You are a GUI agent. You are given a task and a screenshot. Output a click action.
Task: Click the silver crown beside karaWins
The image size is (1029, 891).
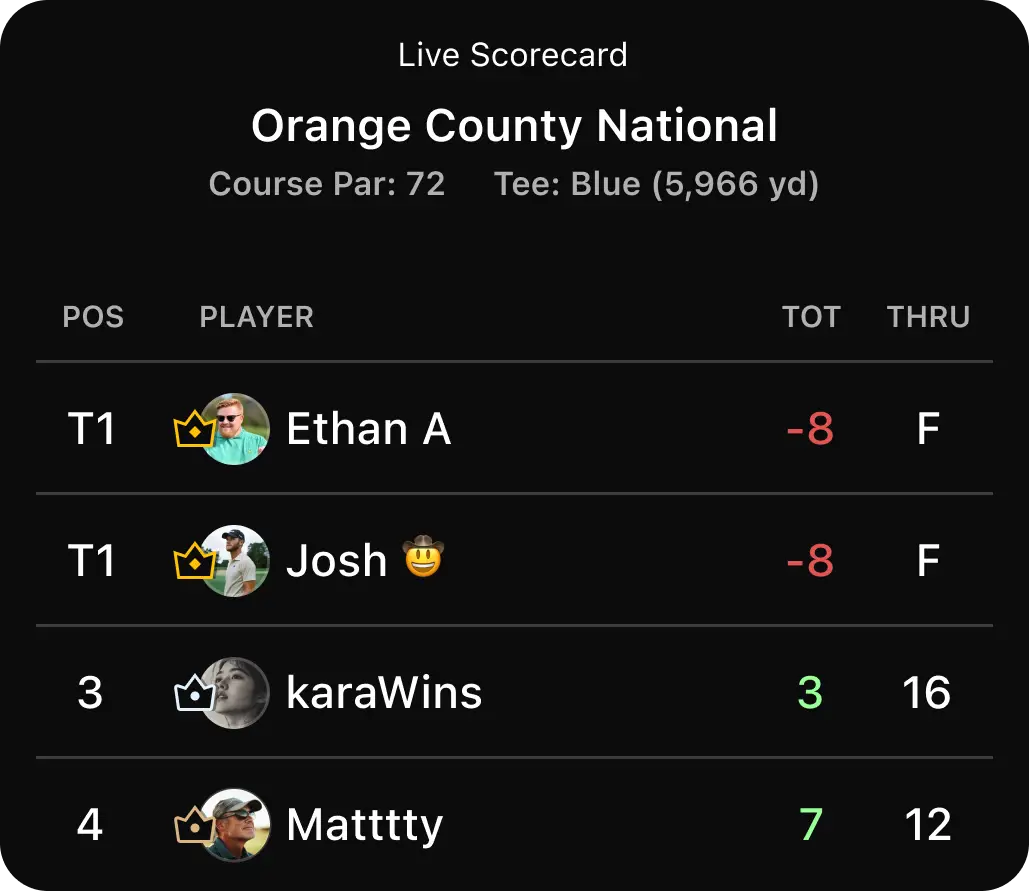coord(194,692)
